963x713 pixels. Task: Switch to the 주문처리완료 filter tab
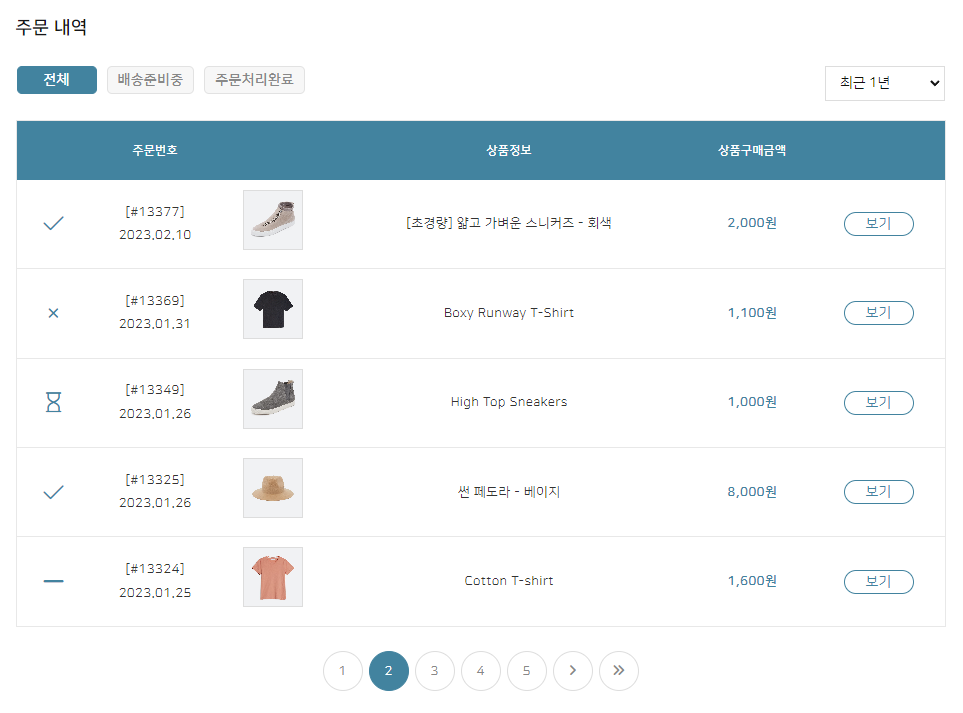254,80
